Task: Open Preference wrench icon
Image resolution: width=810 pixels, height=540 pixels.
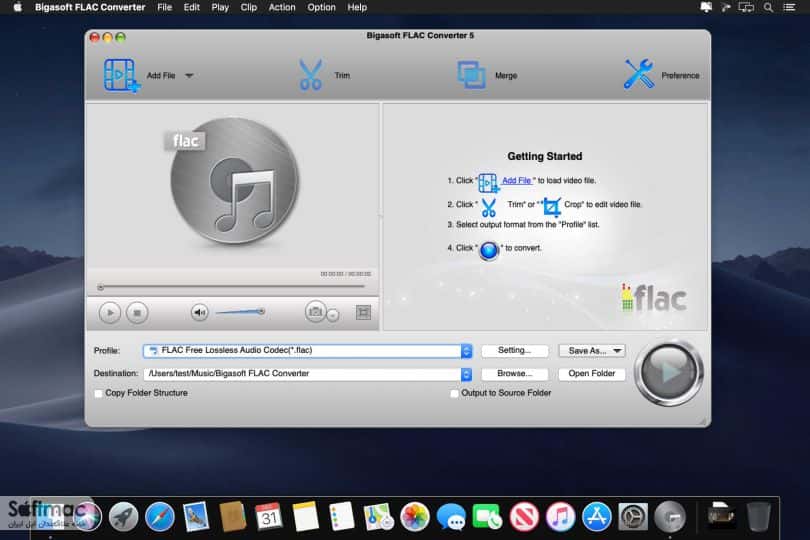Action: (x=639, y=74)
